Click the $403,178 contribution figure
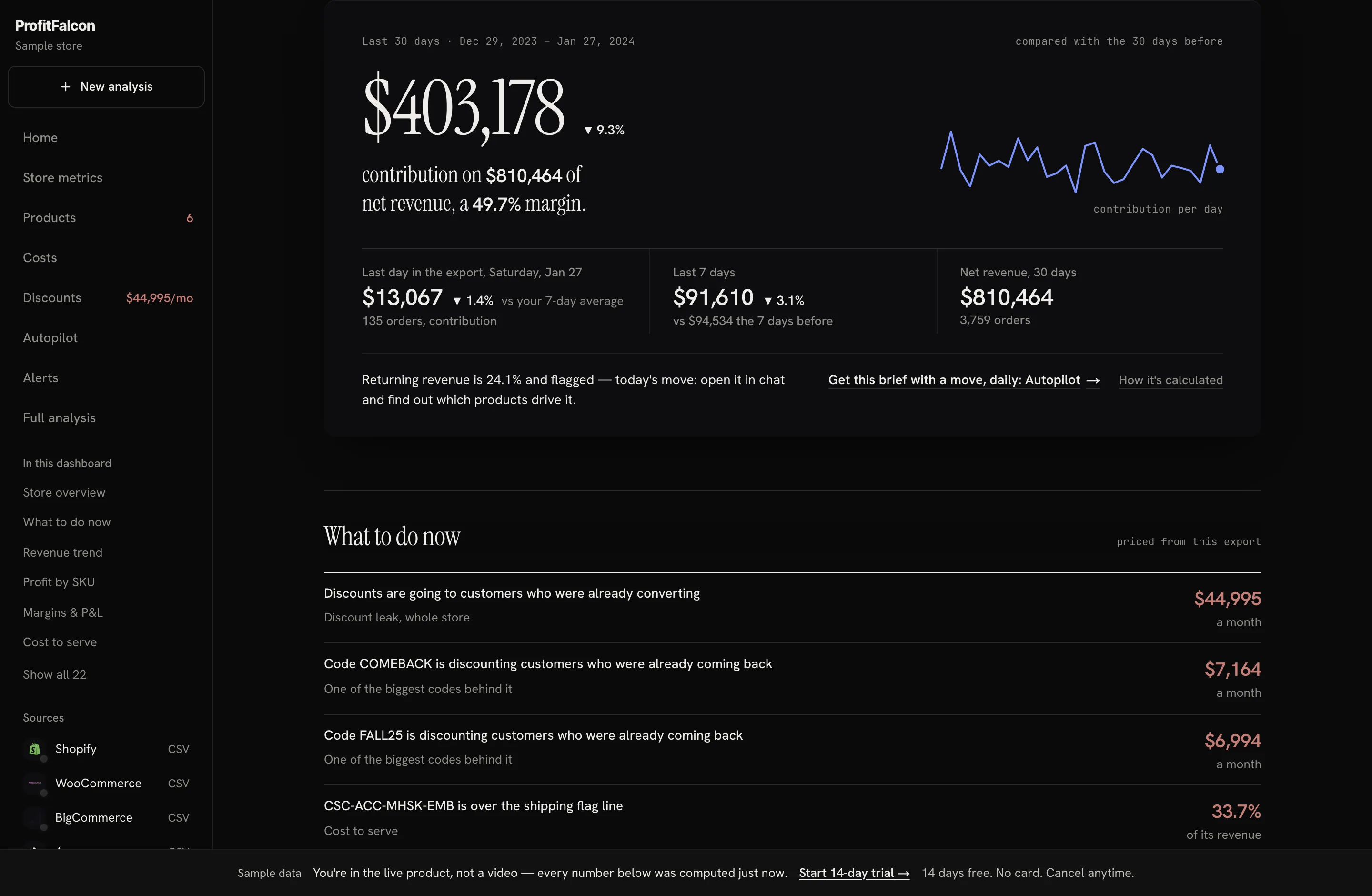 tap(464, 107)
